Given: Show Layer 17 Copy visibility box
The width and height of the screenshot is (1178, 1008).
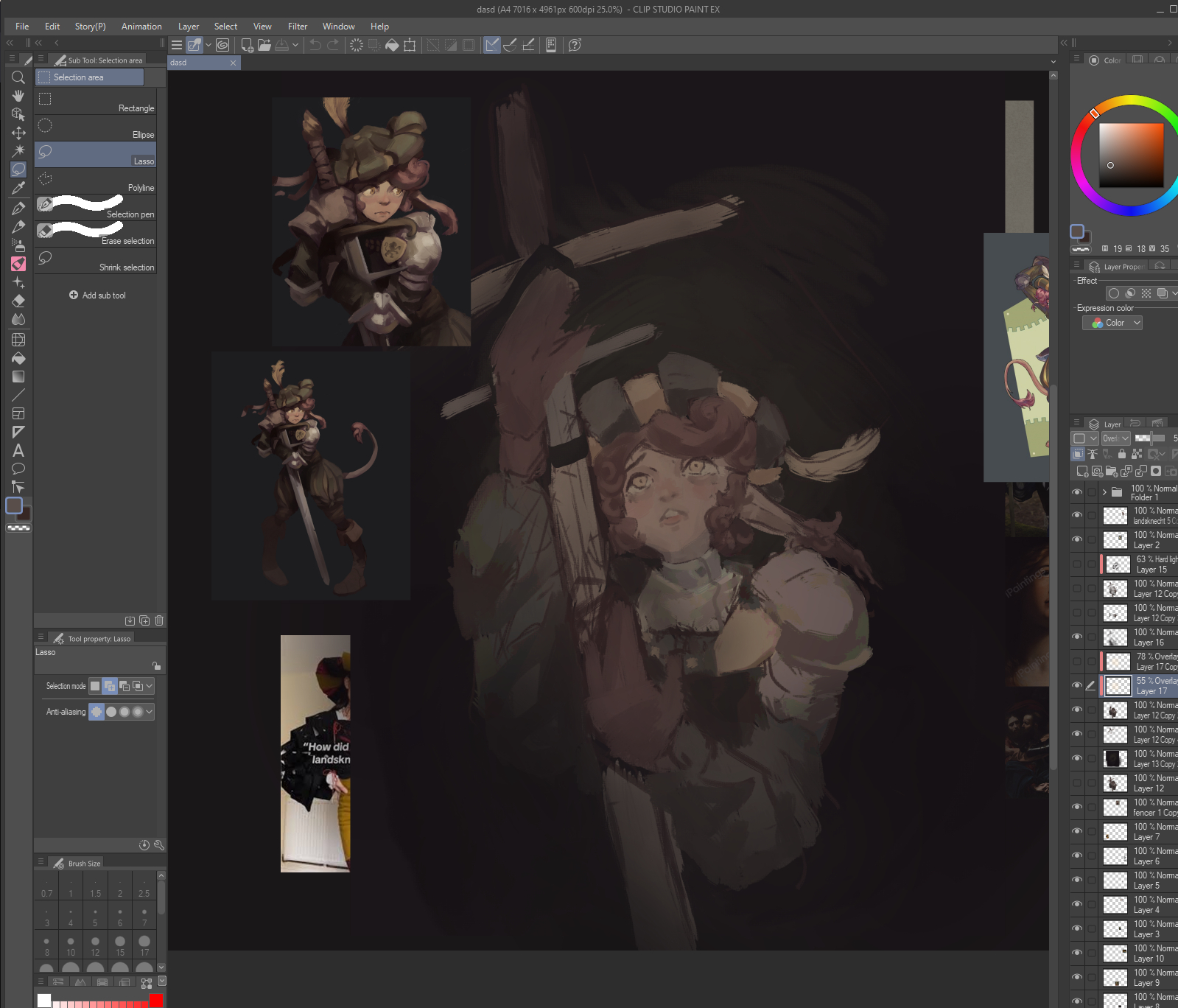Looking at the screenshot, I should click(1077, 662).
